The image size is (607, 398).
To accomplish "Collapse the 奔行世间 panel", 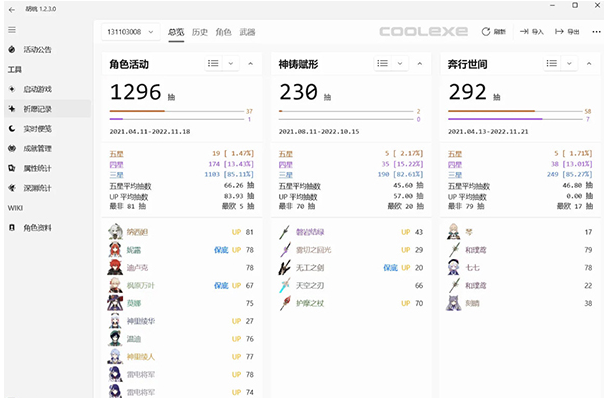I will click(589, 63).
